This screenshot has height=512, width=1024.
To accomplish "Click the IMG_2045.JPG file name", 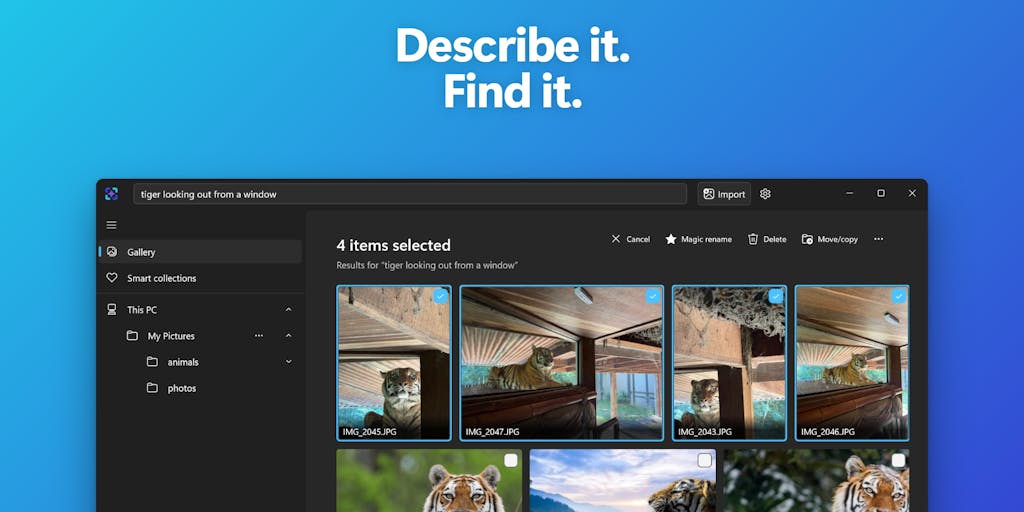I will pyautogui.click(x=369, y=432).
